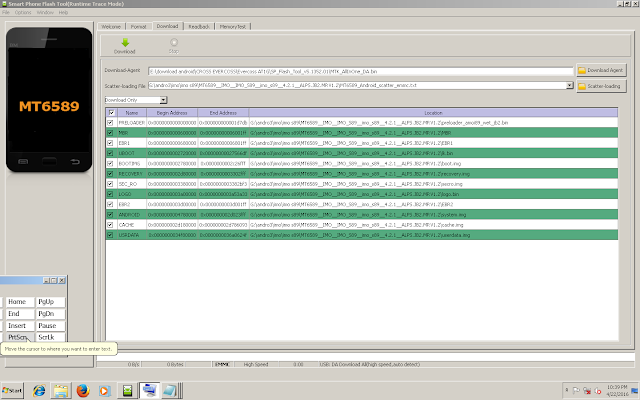Open the File menu
The image size is (640, 400).
[x=6, y=13]
